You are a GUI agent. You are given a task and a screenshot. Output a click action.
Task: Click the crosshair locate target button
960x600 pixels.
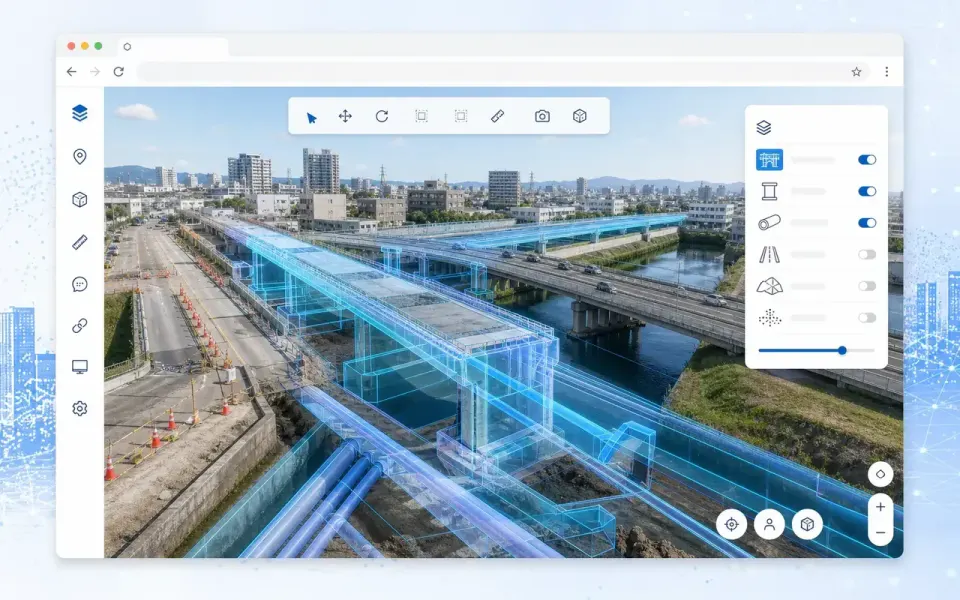click(732, 525)
